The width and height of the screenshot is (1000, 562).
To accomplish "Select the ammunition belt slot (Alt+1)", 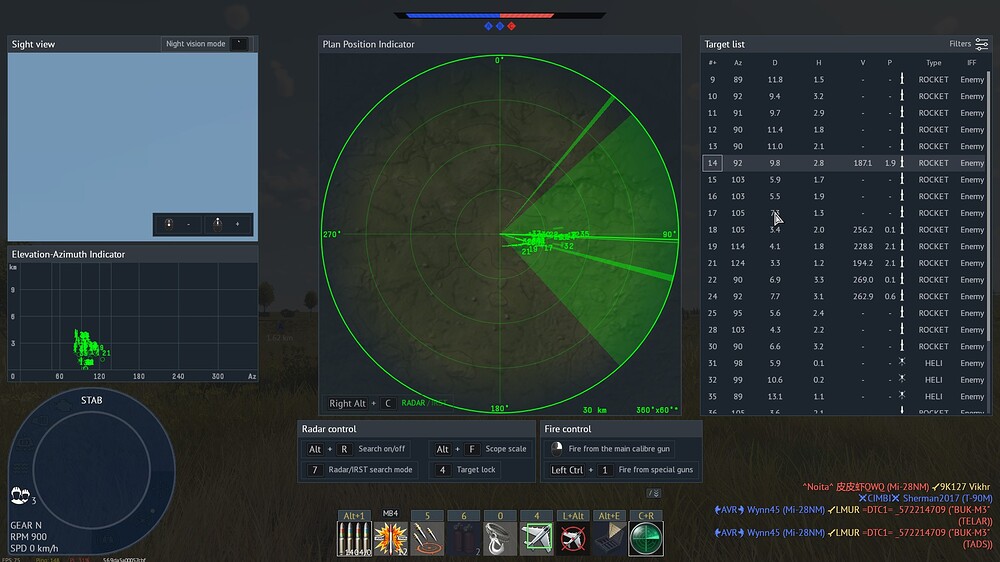I will point(354,538).
